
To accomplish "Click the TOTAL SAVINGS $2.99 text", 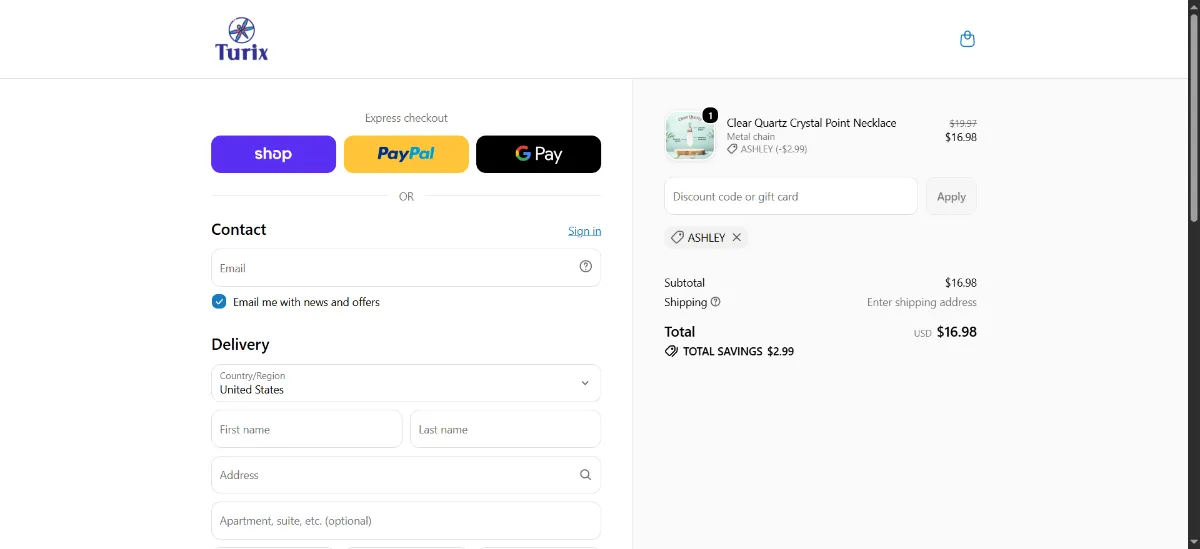I will (738, 352).
